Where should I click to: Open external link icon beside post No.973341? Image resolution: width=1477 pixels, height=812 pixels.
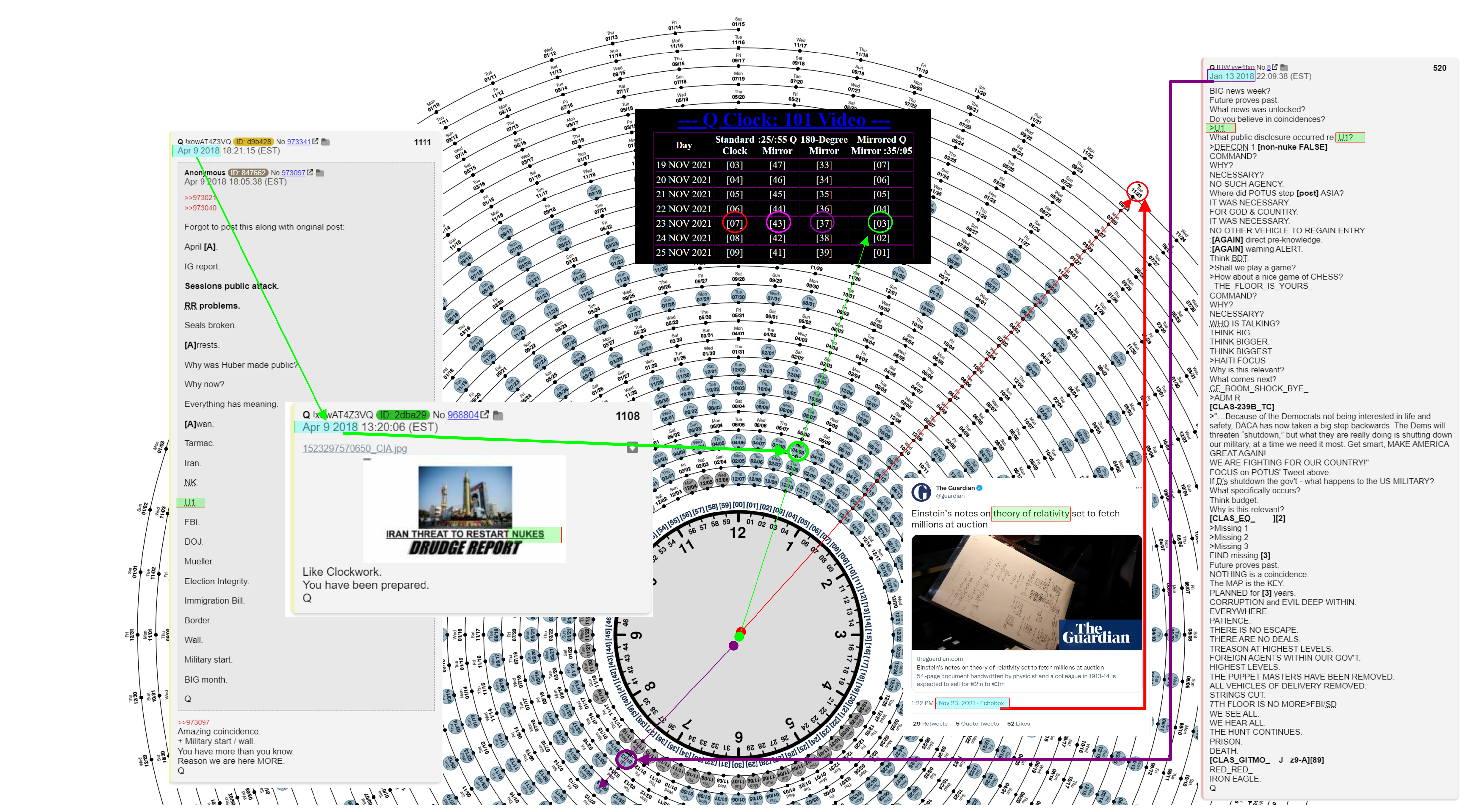[315, 142]
